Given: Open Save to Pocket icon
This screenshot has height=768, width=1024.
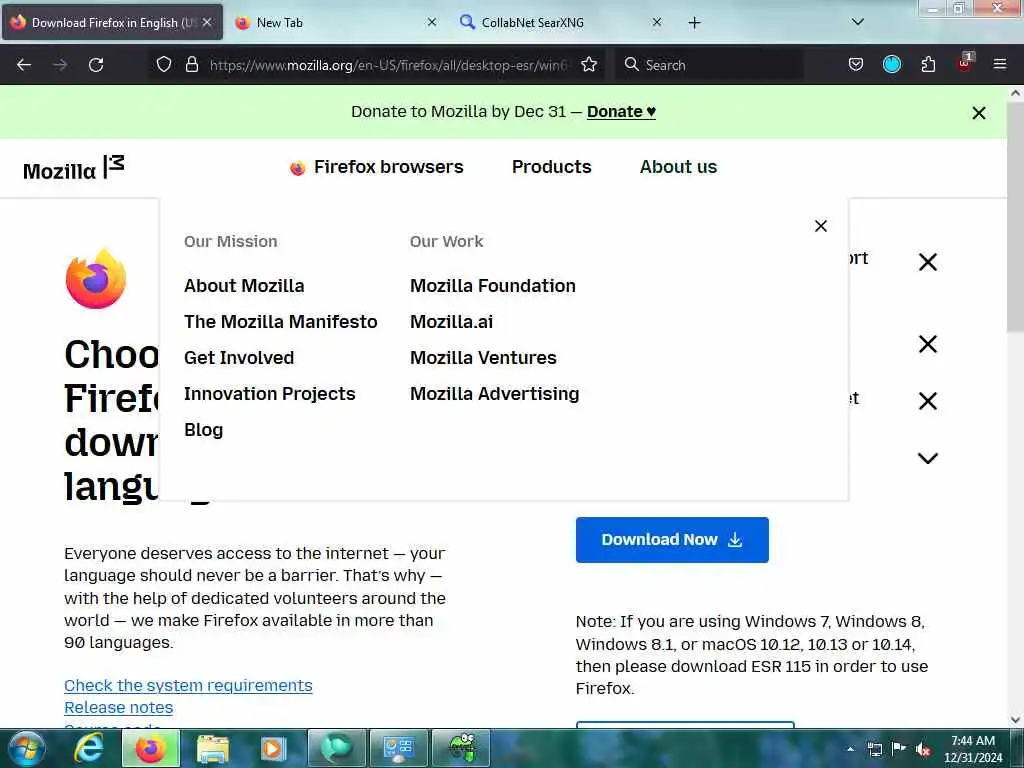Looking at the screenshot, I should pyautogui.click(x=856, y=65).
